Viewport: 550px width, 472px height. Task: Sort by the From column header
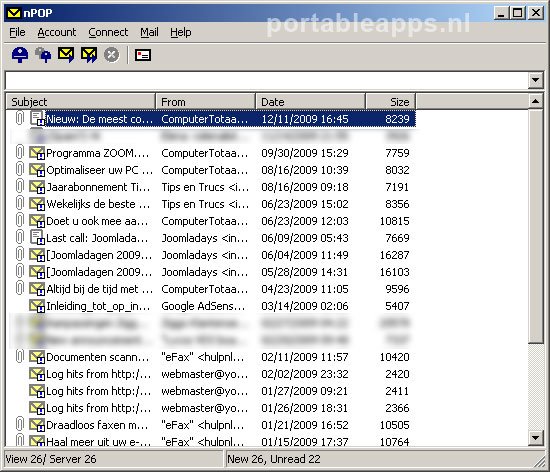(x=206, y=102)
